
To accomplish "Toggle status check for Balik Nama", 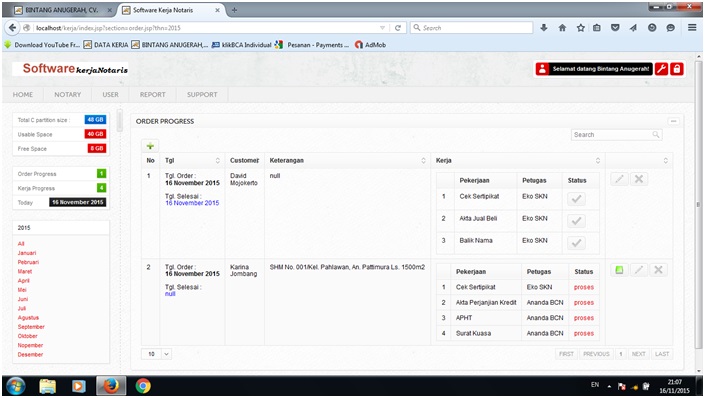I will click(576, 243).
